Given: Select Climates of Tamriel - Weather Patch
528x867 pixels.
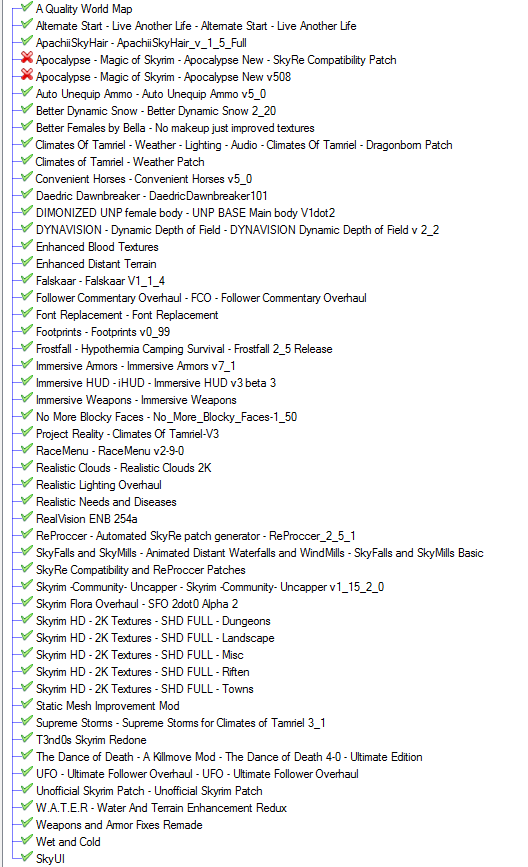Looking at the screenshot, I should pos(120,162).
